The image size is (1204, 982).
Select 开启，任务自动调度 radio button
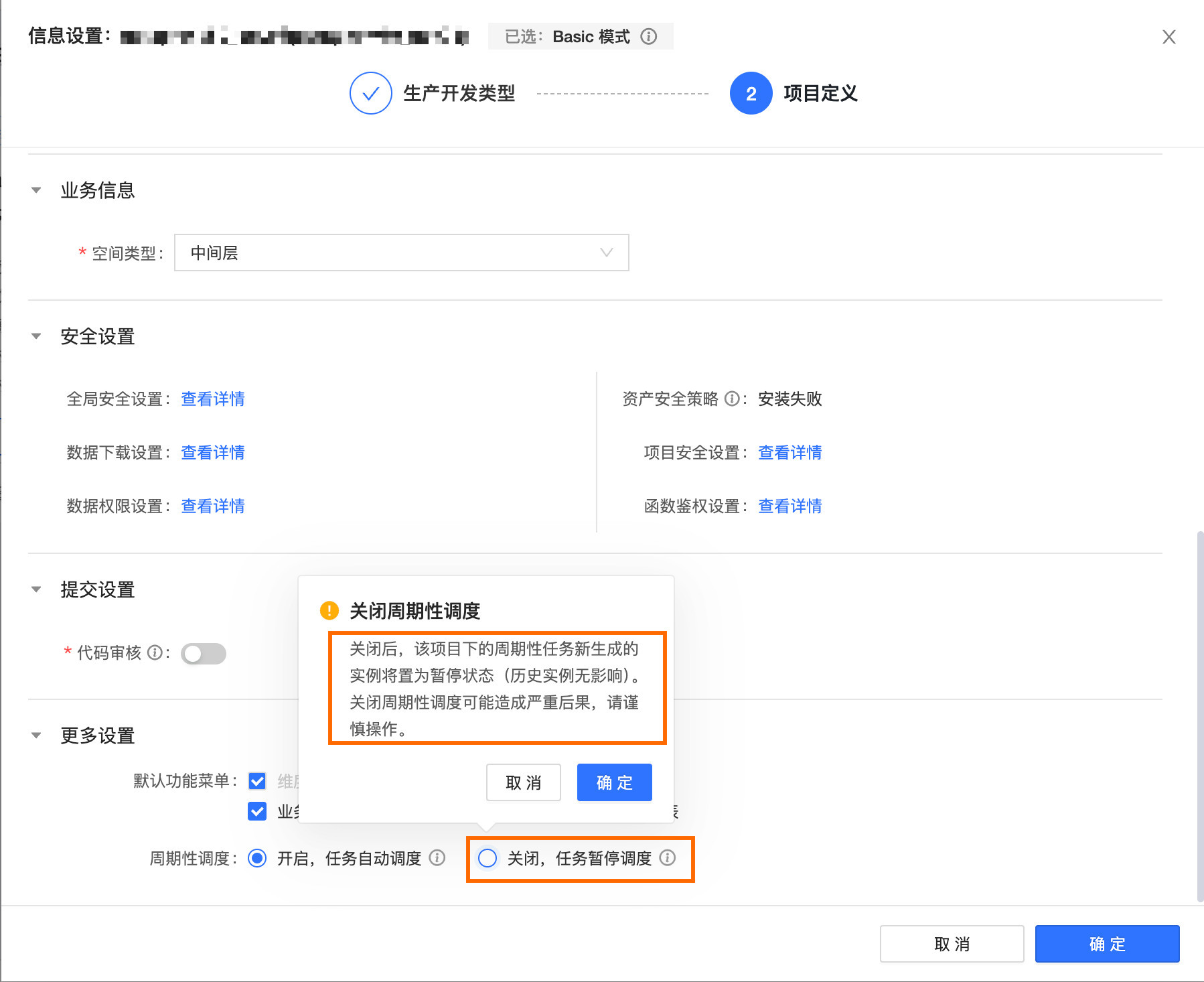point(257,858)
